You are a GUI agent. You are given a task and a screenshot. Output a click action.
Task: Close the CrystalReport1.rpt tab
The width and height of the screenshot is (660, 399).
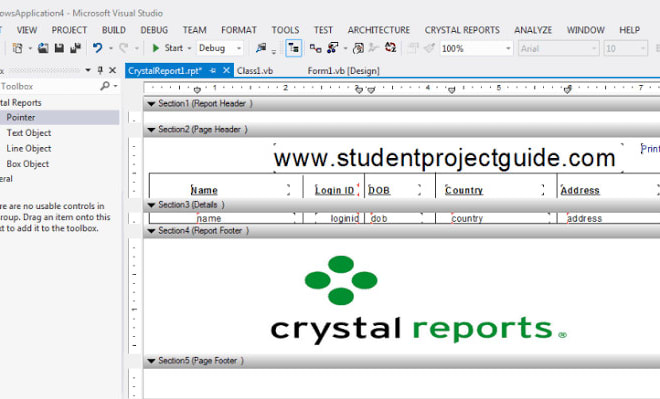(226, 70)
